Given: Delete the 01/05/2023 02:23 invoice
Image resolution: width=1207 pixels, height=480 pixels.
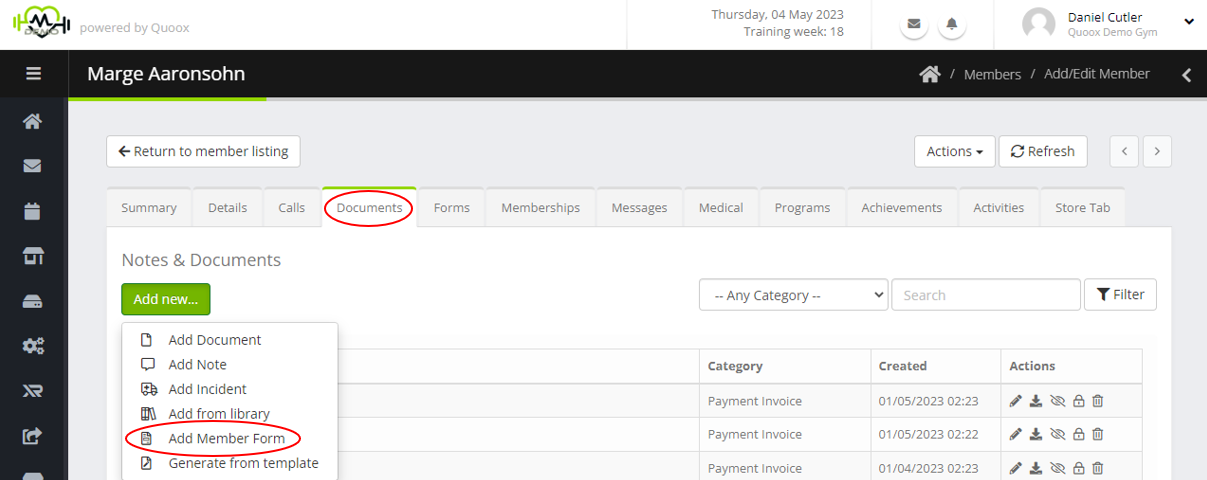Looking at the screenshot, I should tap(1098, 401).
